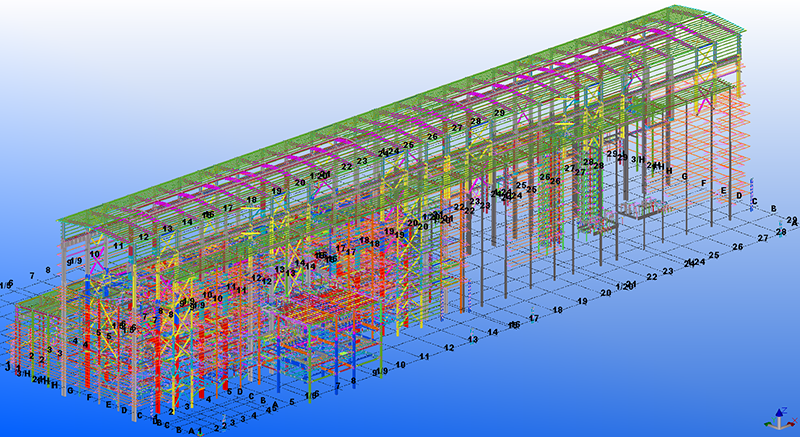Viewport: 800px width, 437px height.
Task: Pick ground-level grid label 12
Action: tap(449, 347)
